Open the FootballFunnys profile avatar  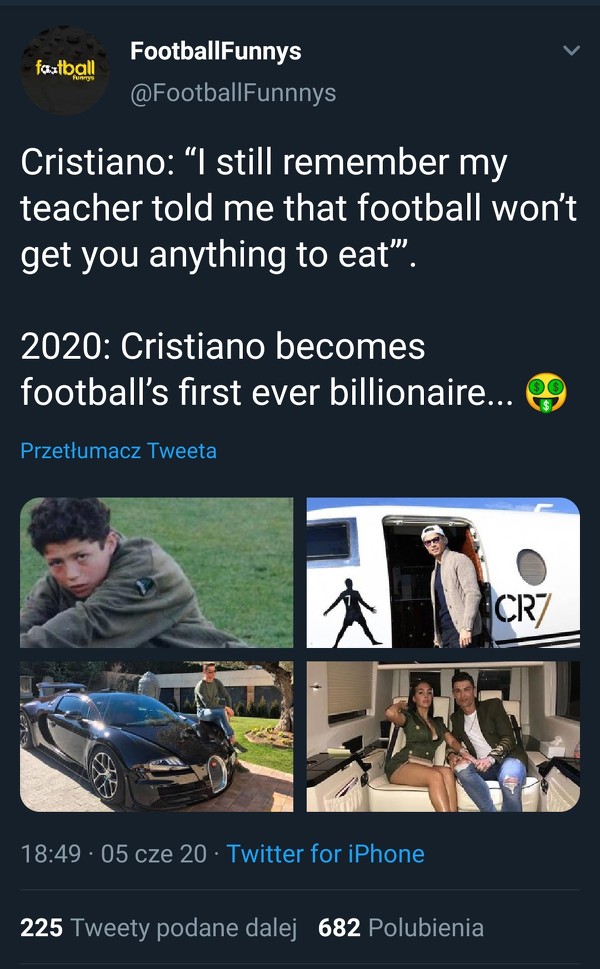click(x=65, y=70)
